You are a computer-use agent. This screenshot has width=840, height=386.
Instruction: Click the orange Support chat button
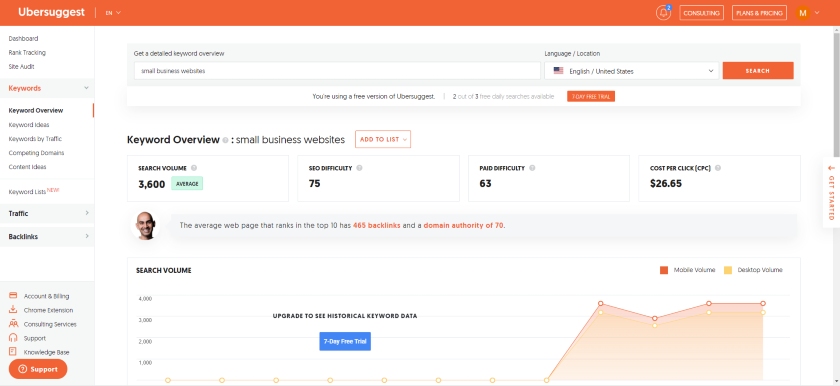tap(38, 369)
